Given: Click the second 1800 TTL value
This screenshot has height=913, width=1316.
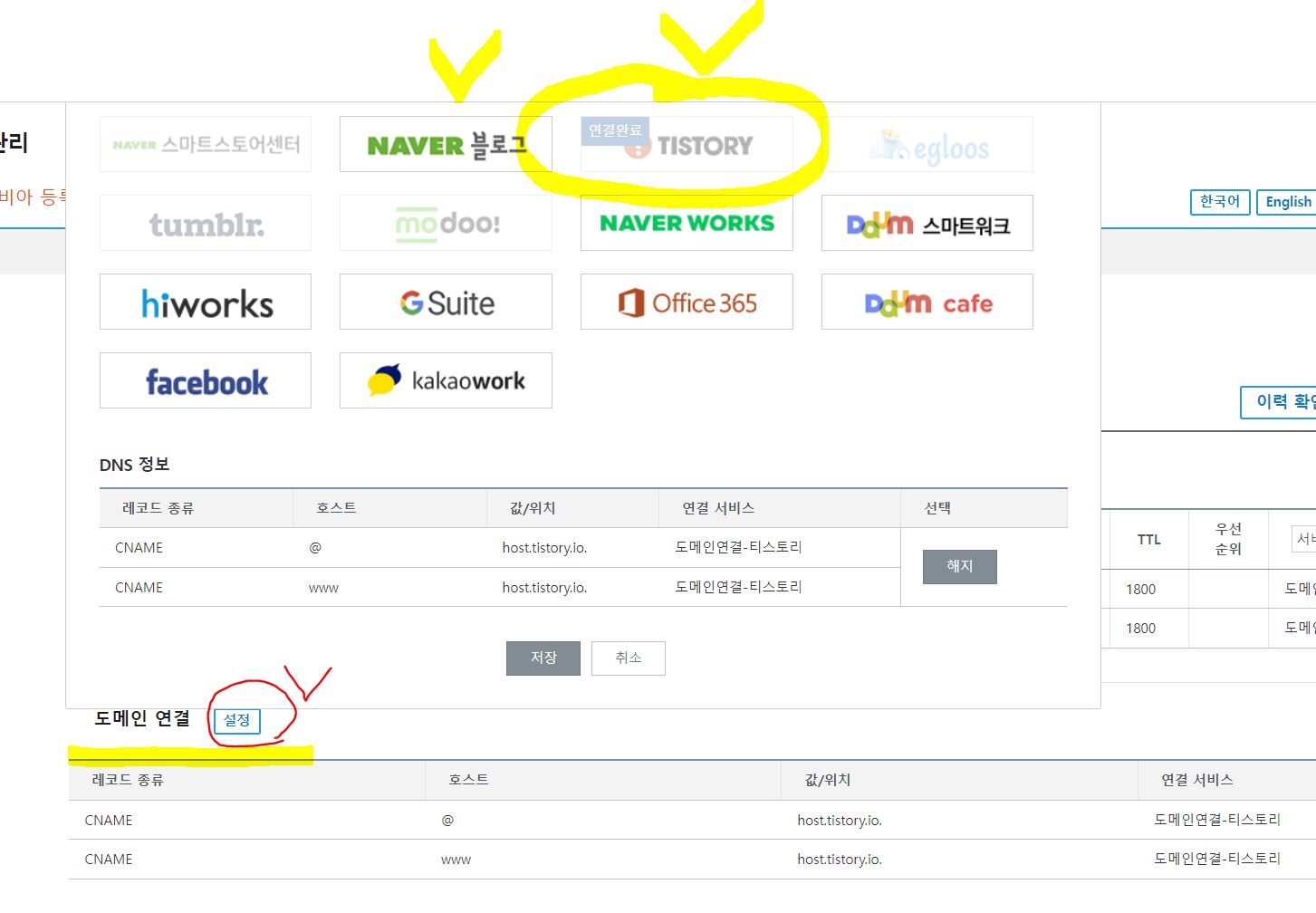Looking at the screenshot, I should point(1141,629).
